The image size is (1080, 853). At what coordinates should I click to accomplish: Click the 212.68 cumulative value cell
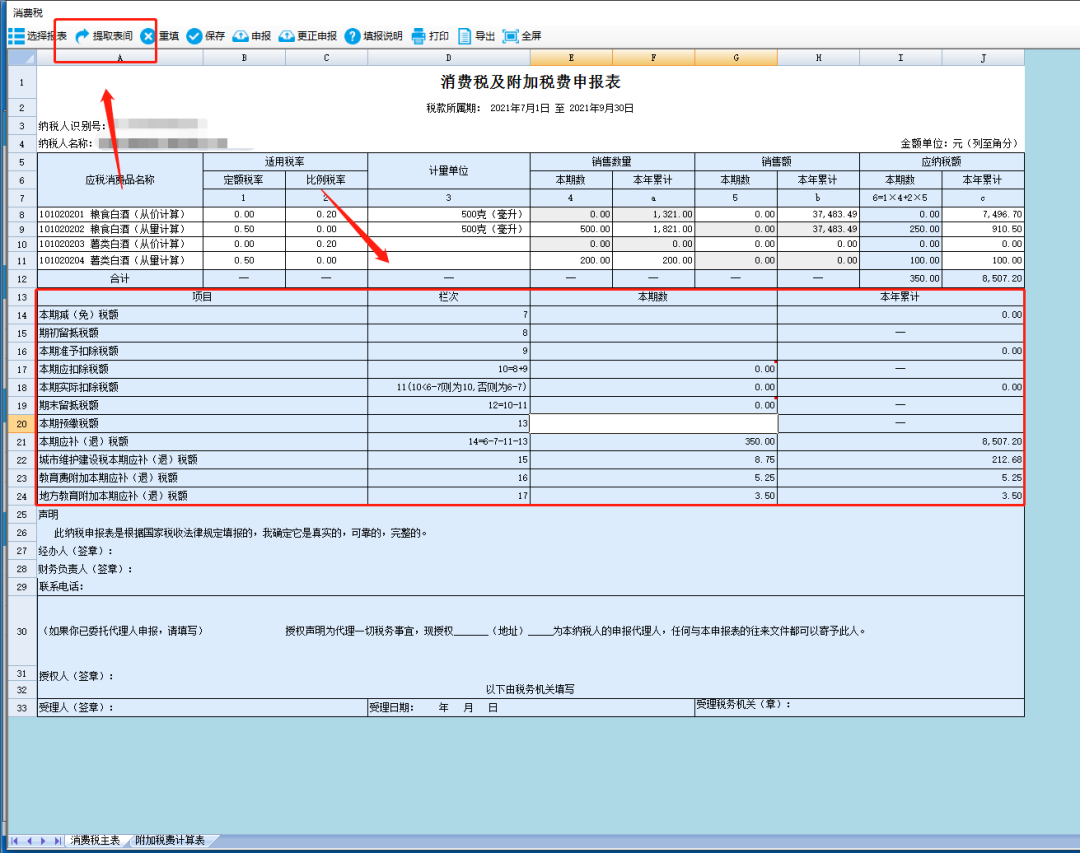pos(901,460)
